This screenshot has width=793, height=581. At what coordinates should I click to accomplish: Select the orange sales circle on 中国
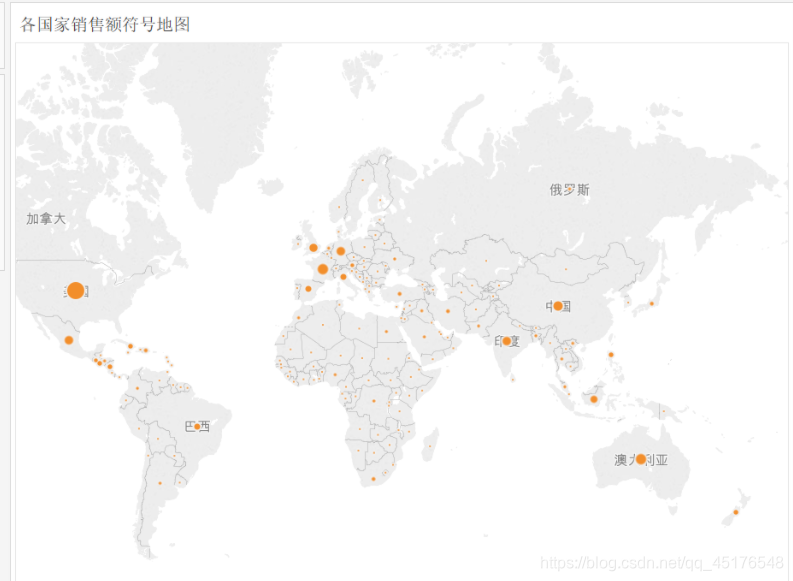(558, 306)
